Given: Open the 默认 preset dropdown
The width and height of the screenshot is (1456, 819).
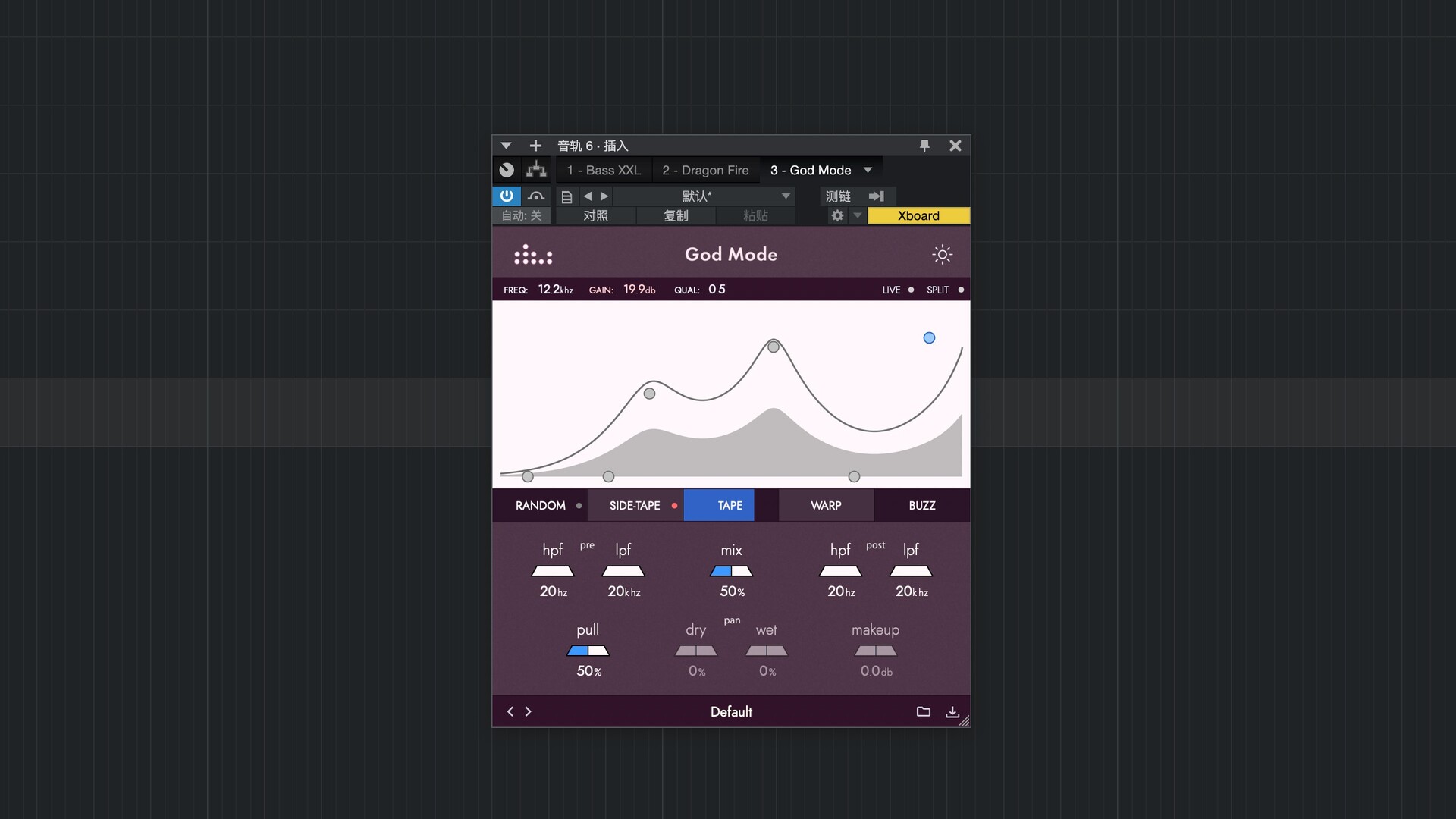Looking at the screenshot, I should click(x=786, y=196).
